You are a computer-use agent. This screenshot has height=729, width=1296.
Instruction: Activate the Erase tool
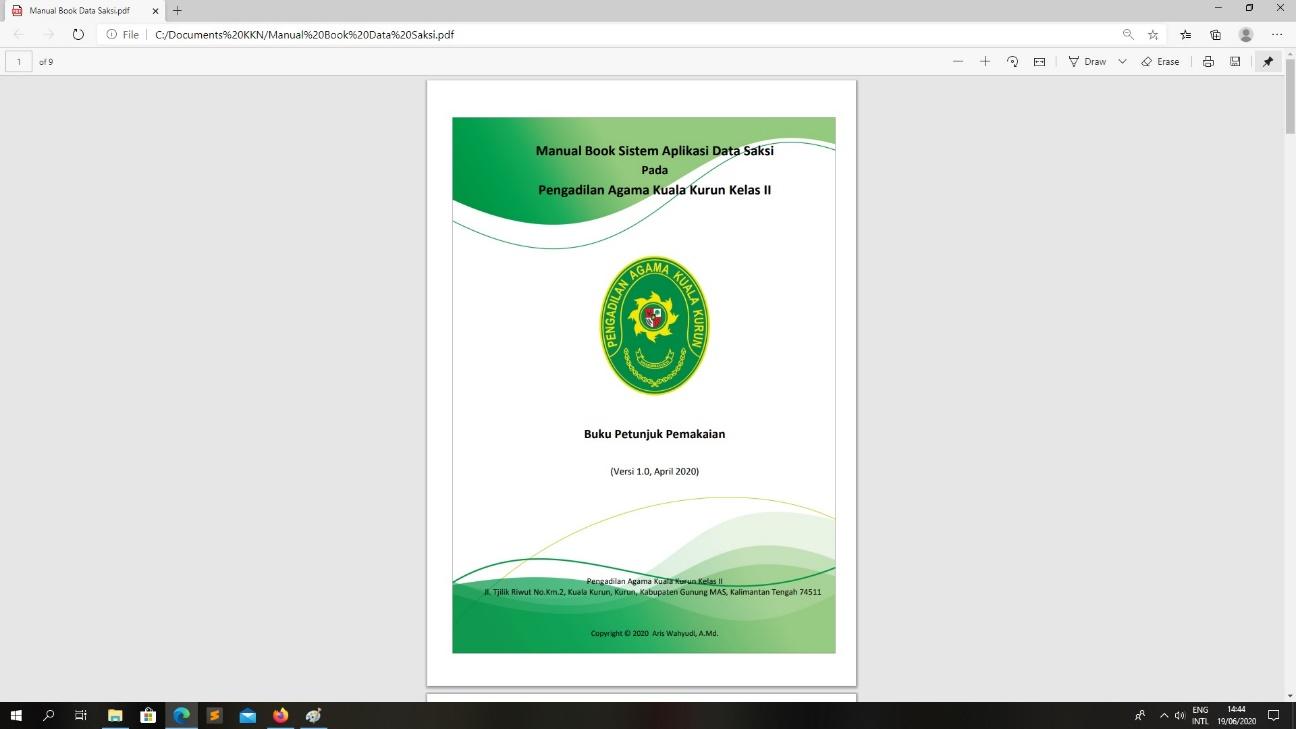[1161, 61]
